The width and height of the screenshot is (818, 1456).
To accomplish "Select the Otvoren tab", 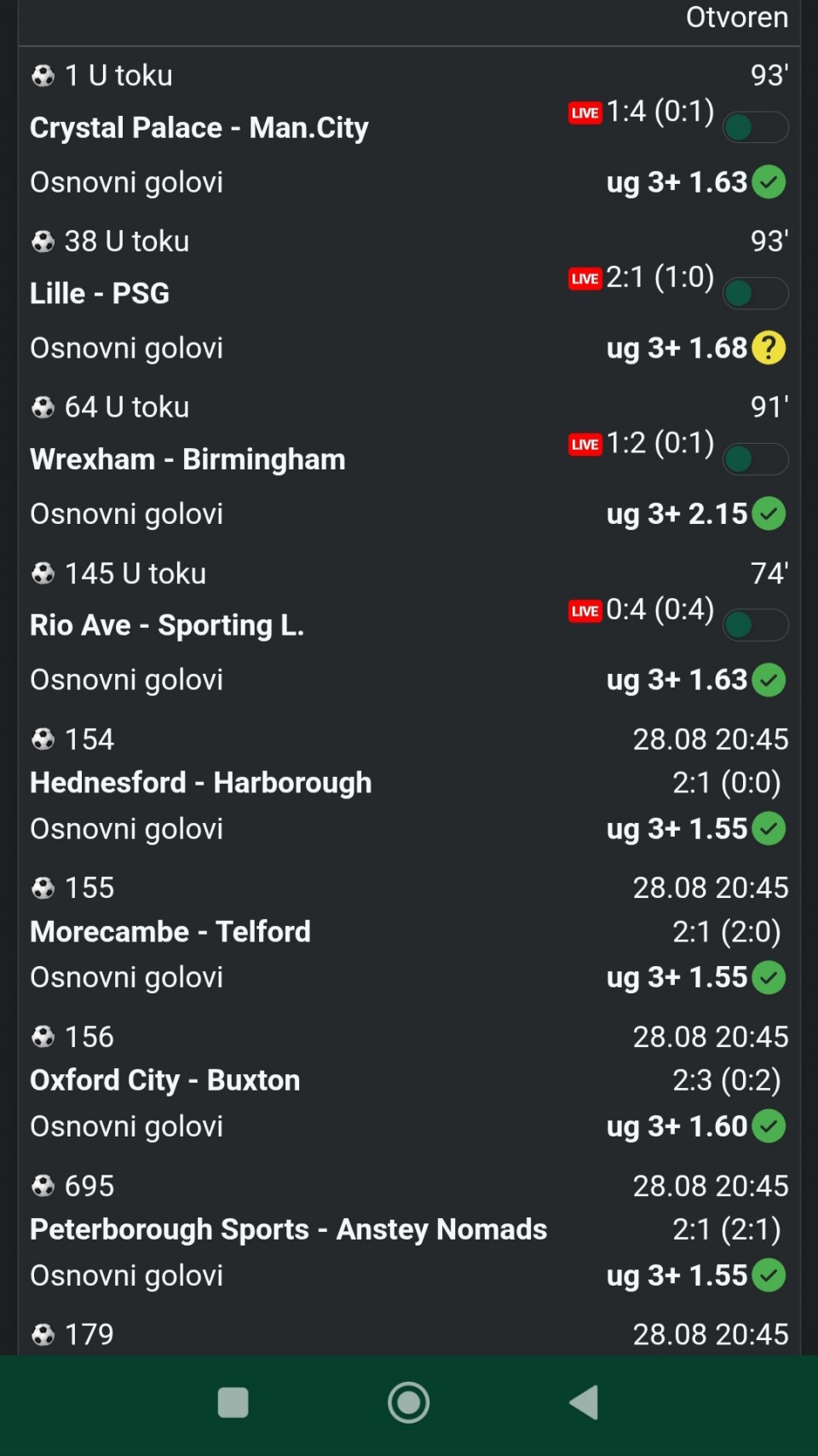I will pyautogui.click(x=737, y=17).
